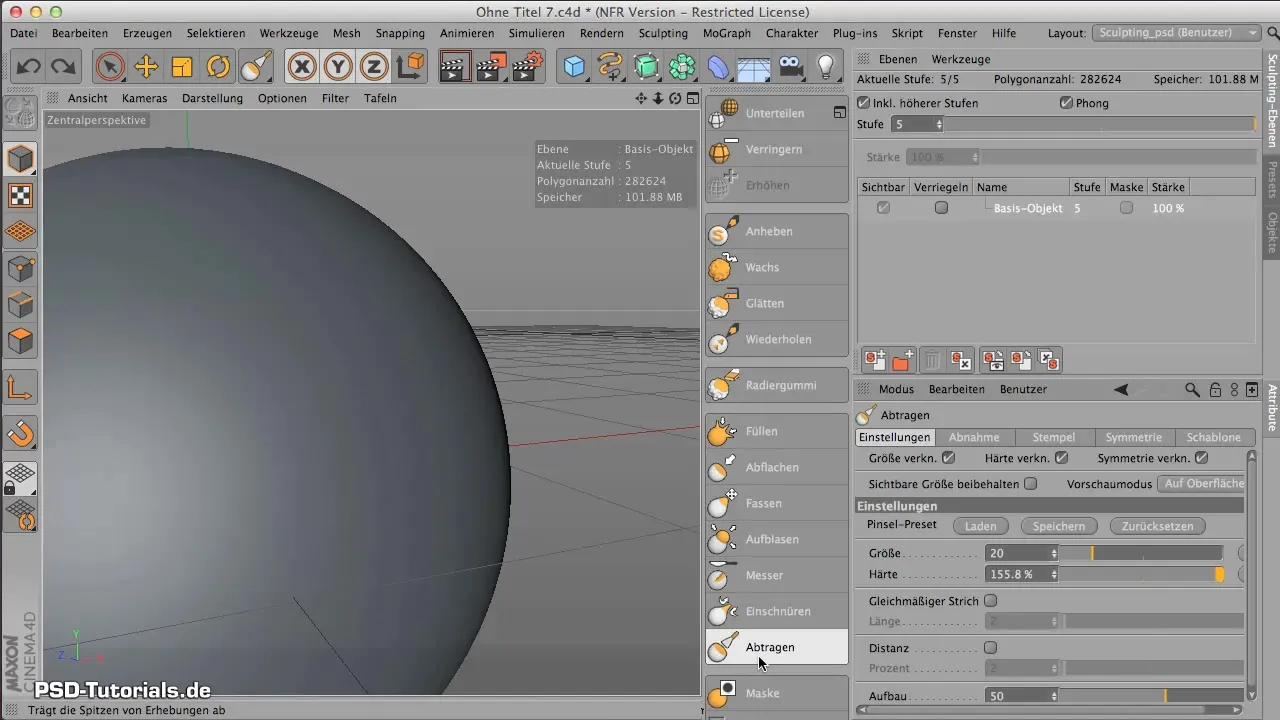Click the Zurücksetzen preset button
The width and height of the screenshot is (1280, 720).
1162,526
